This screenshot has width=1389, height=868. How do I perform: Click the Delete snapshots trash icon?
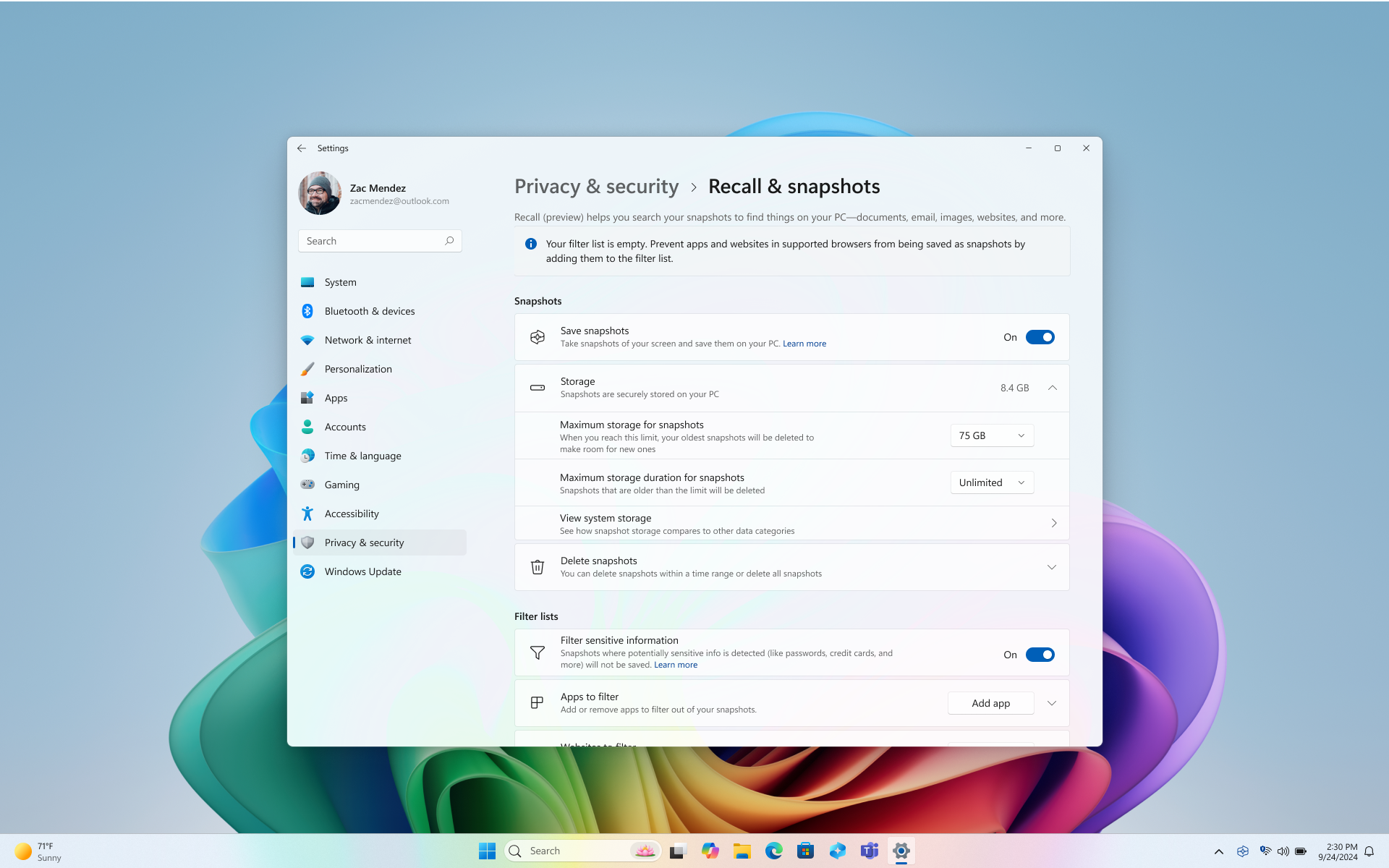tap(537, 566)
